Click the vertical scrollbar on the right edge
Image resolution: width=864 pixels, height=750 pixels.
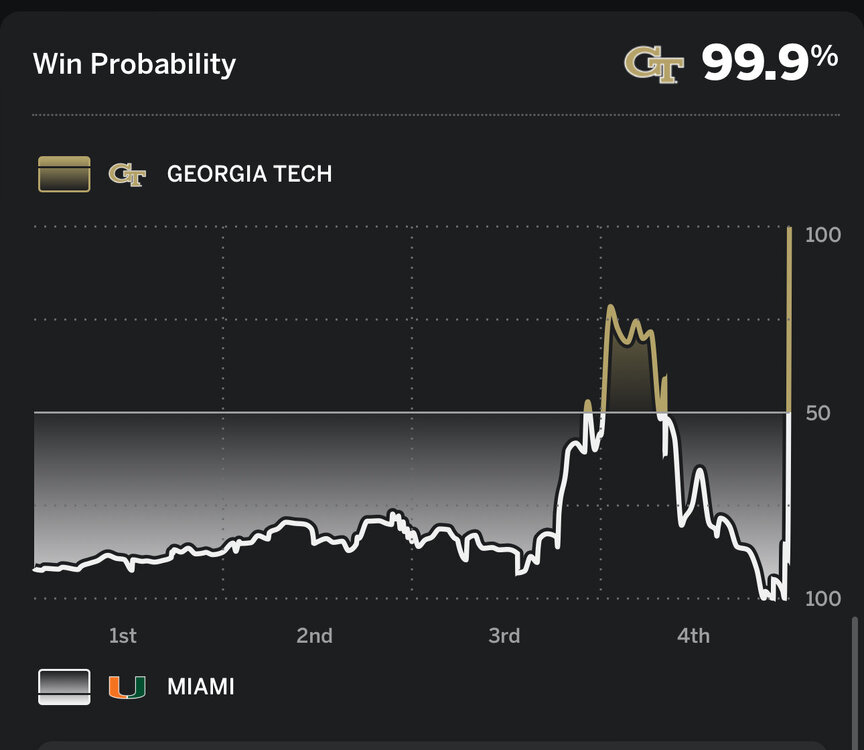[x=854, y=680]
